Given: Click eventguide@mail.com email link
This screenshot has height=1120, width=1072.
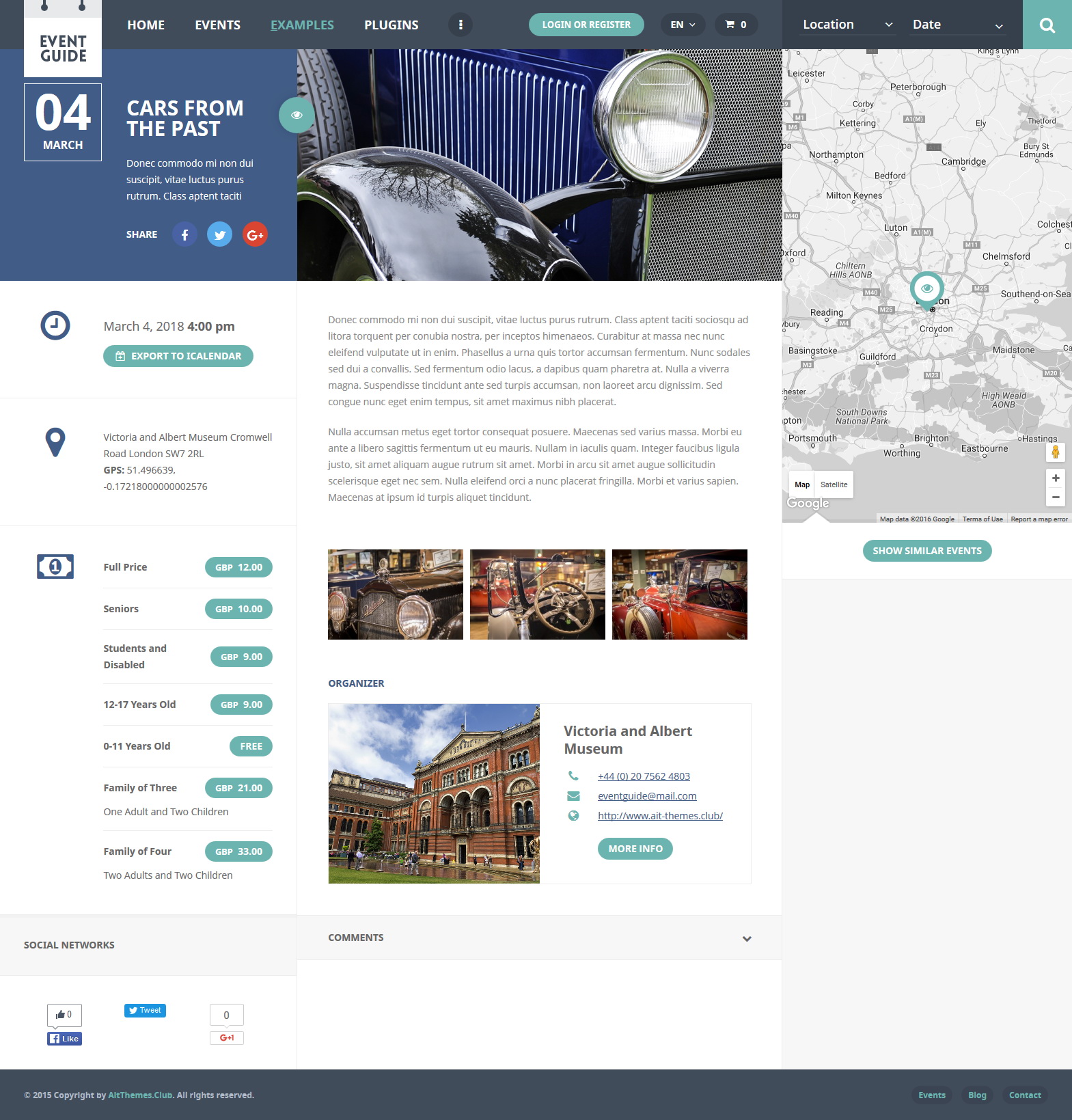Looking at the screenshot, I should tap(647, 796).
